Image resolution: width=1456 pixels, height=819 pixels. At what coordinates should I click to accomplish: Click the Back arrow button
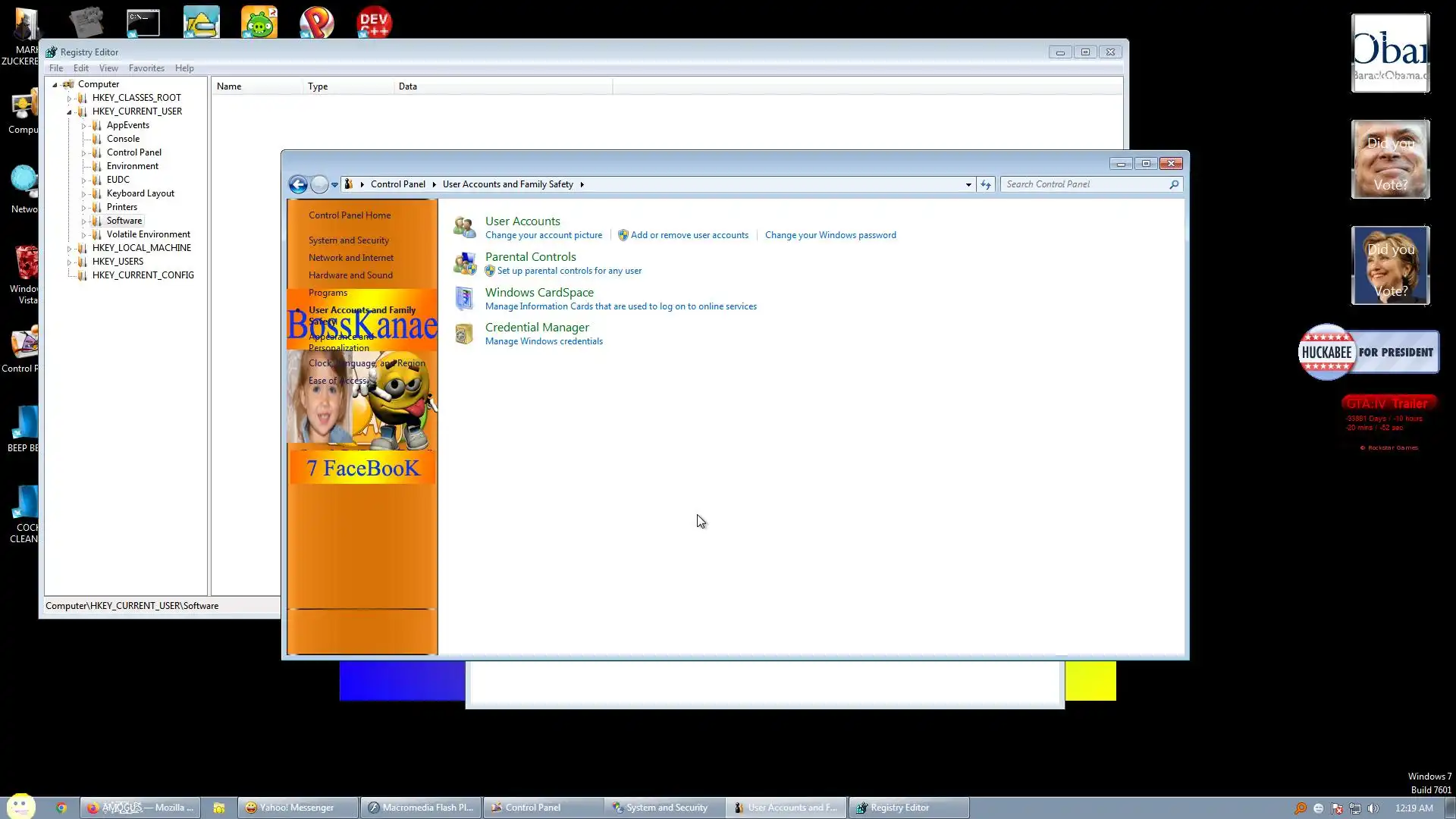[x=298, y=184]
